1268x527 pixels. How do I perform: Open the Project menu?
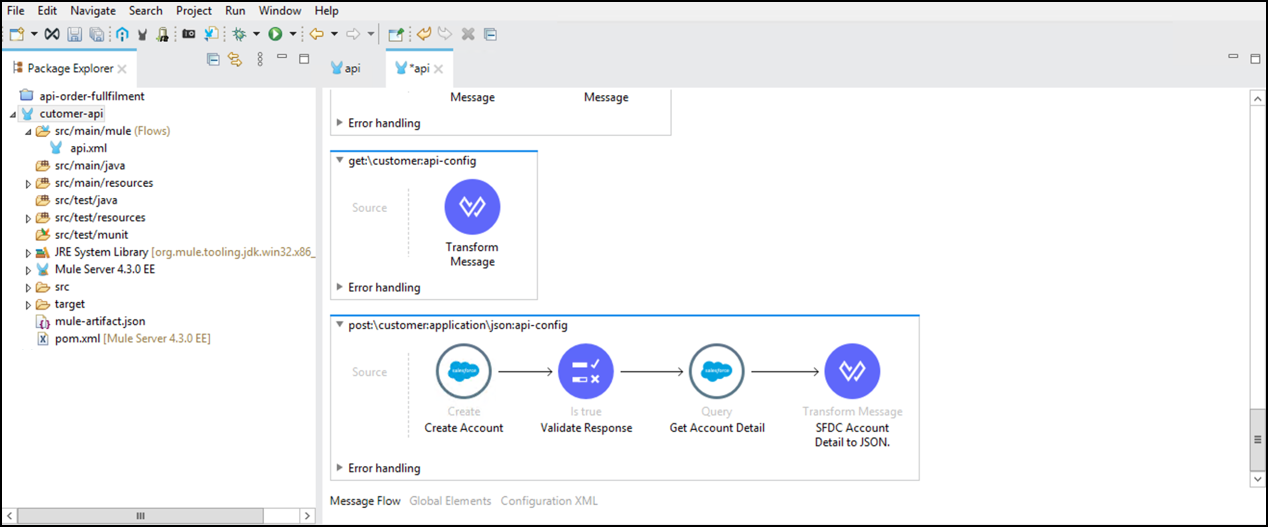click(194, 10)
